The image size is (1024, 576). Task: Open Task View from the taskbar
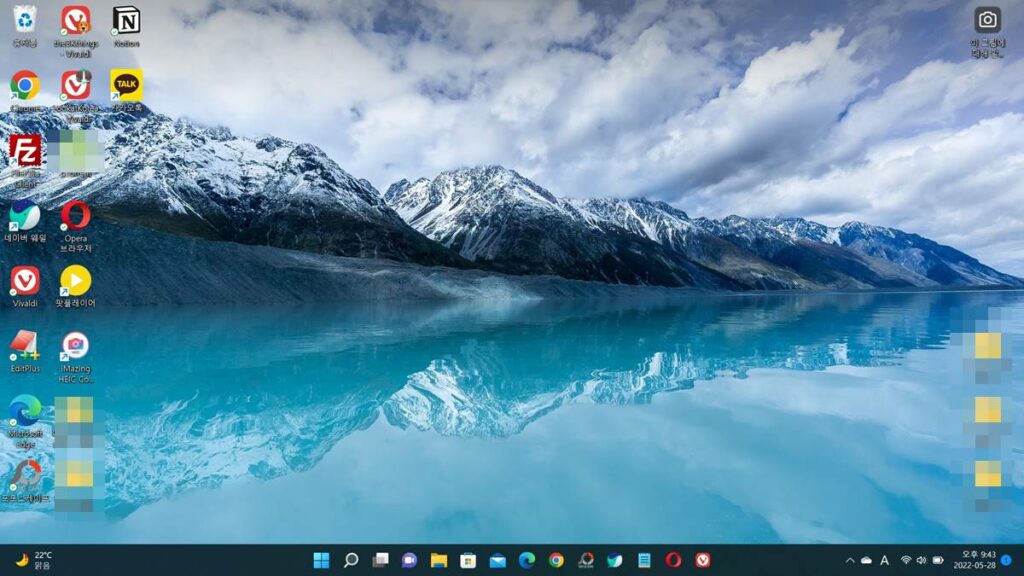(380, 560)
